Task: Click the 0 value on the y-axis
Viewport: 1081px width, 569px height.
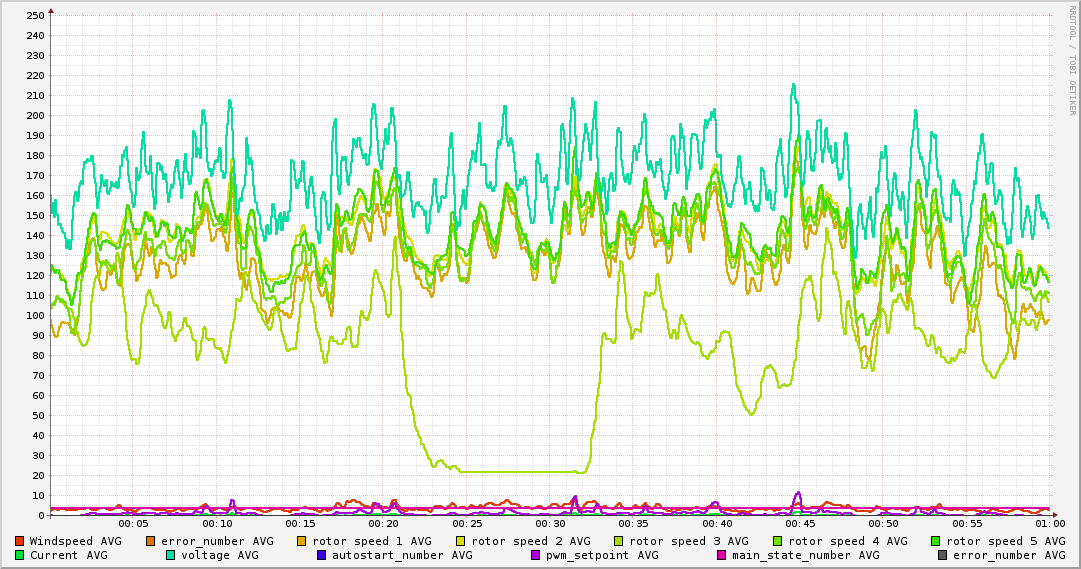Action: 42,515
